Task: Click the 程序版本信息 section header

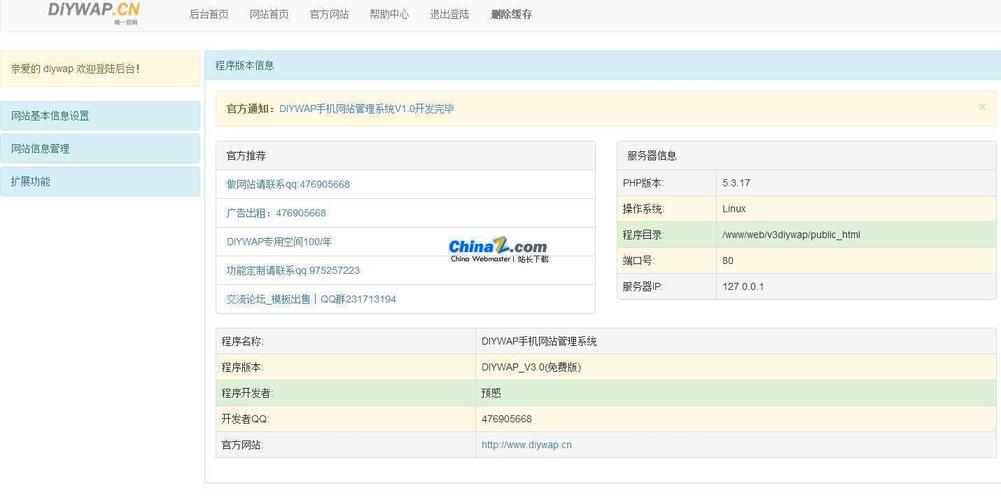Action: click(603, 65)
